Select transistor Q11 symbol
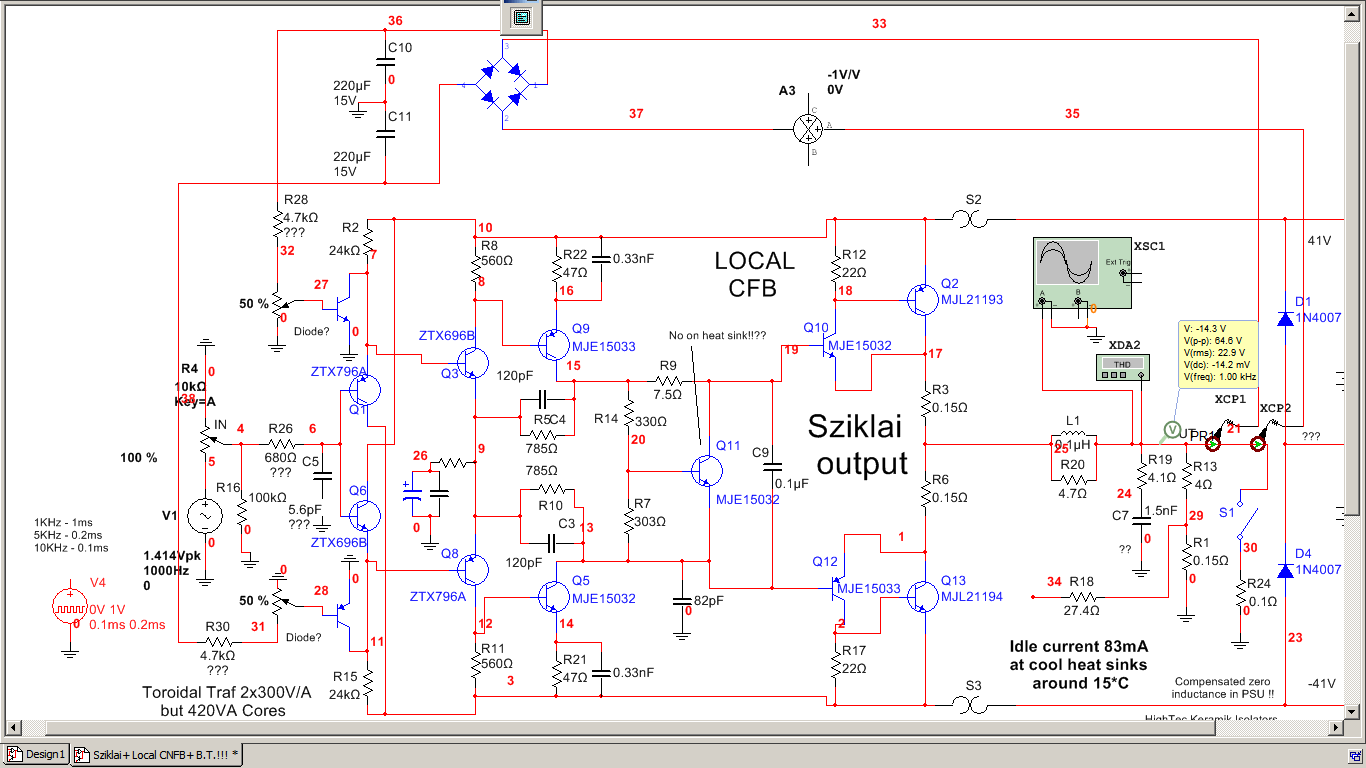 [x=707, y=470]
